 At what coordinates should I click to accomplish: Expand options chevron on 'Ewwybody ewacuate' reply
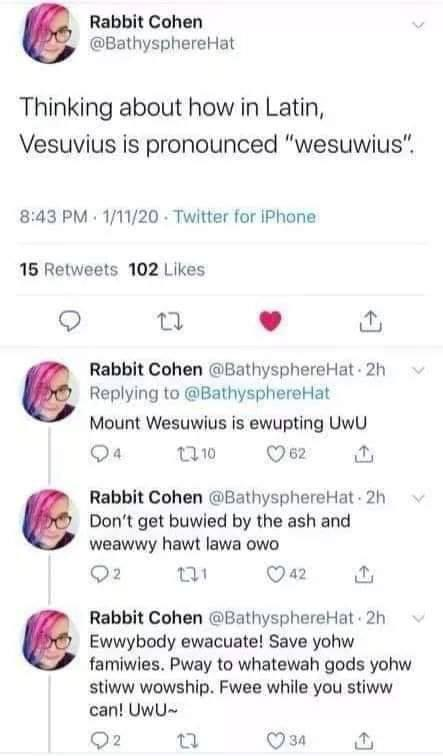pyautogui.click(x=418, y=619)
